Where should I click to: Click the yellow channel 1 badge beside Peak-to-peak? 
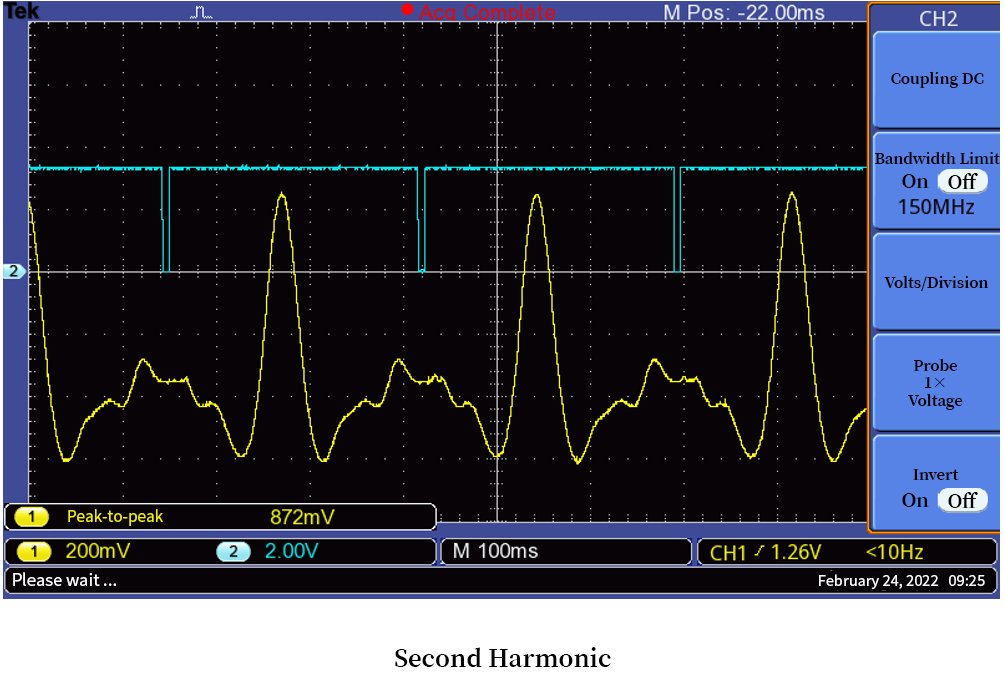32,517
